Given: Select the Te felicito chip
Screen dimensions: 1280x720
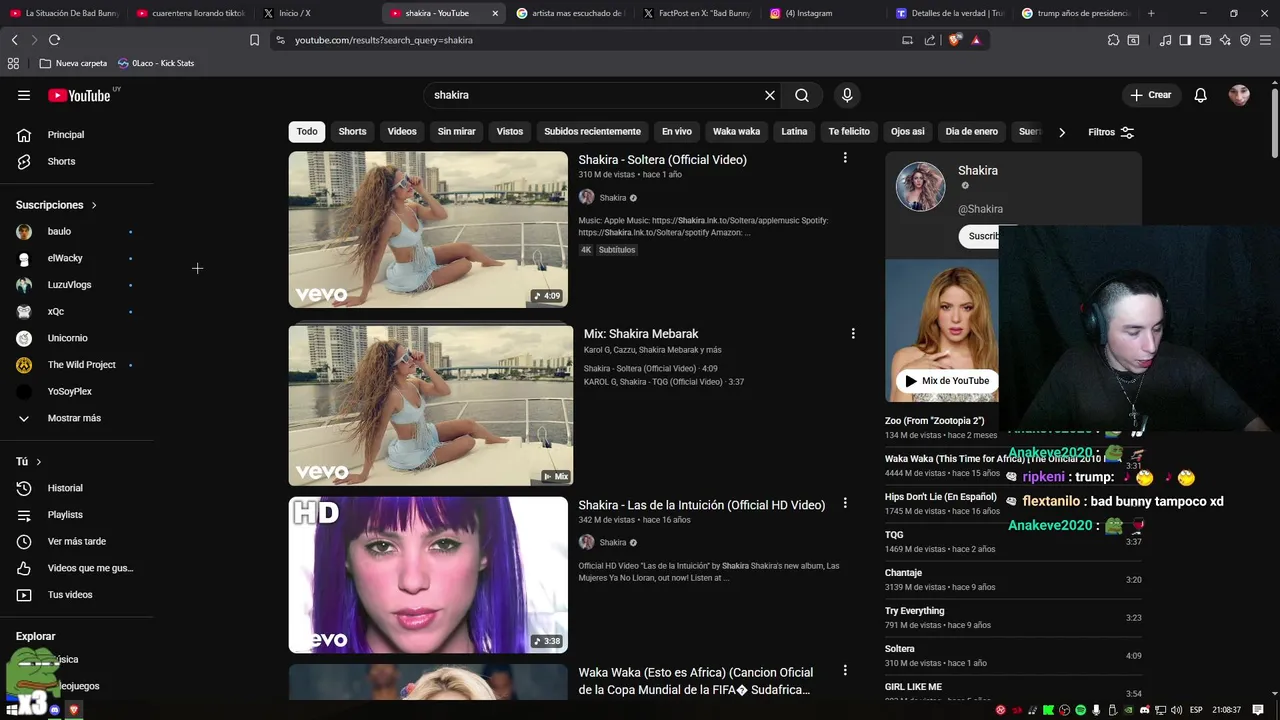Looking at the screenshot, I should click(849, 131).
